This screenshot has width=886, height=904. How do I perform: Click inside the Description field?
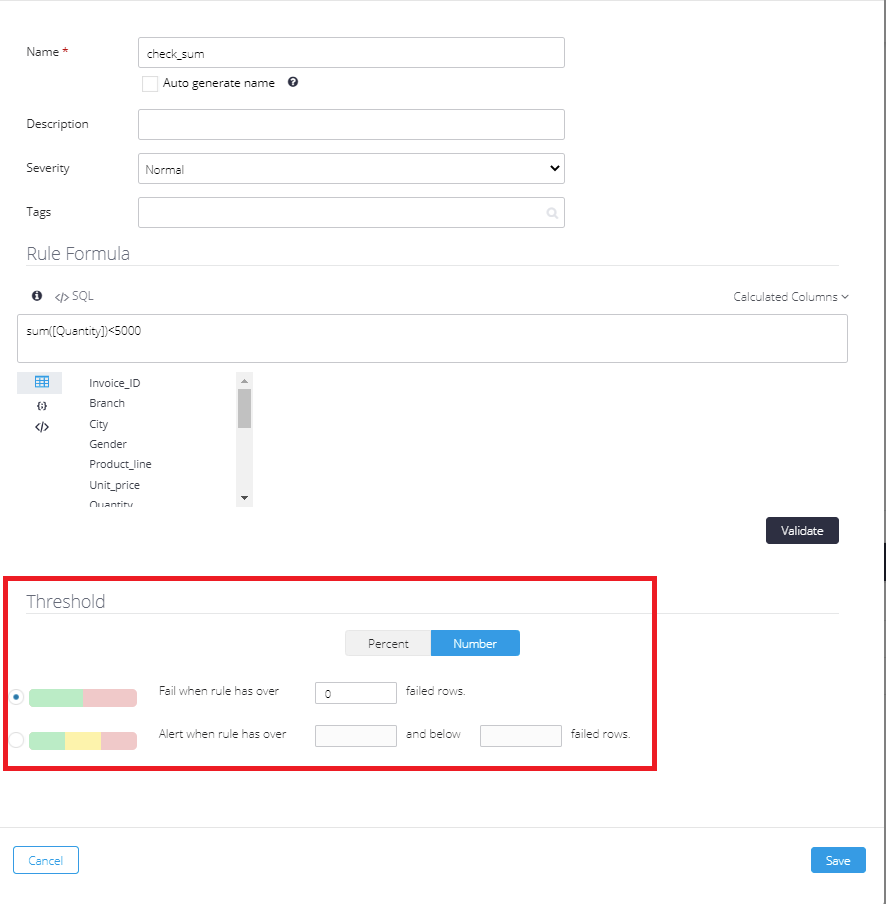click(350, 124)
